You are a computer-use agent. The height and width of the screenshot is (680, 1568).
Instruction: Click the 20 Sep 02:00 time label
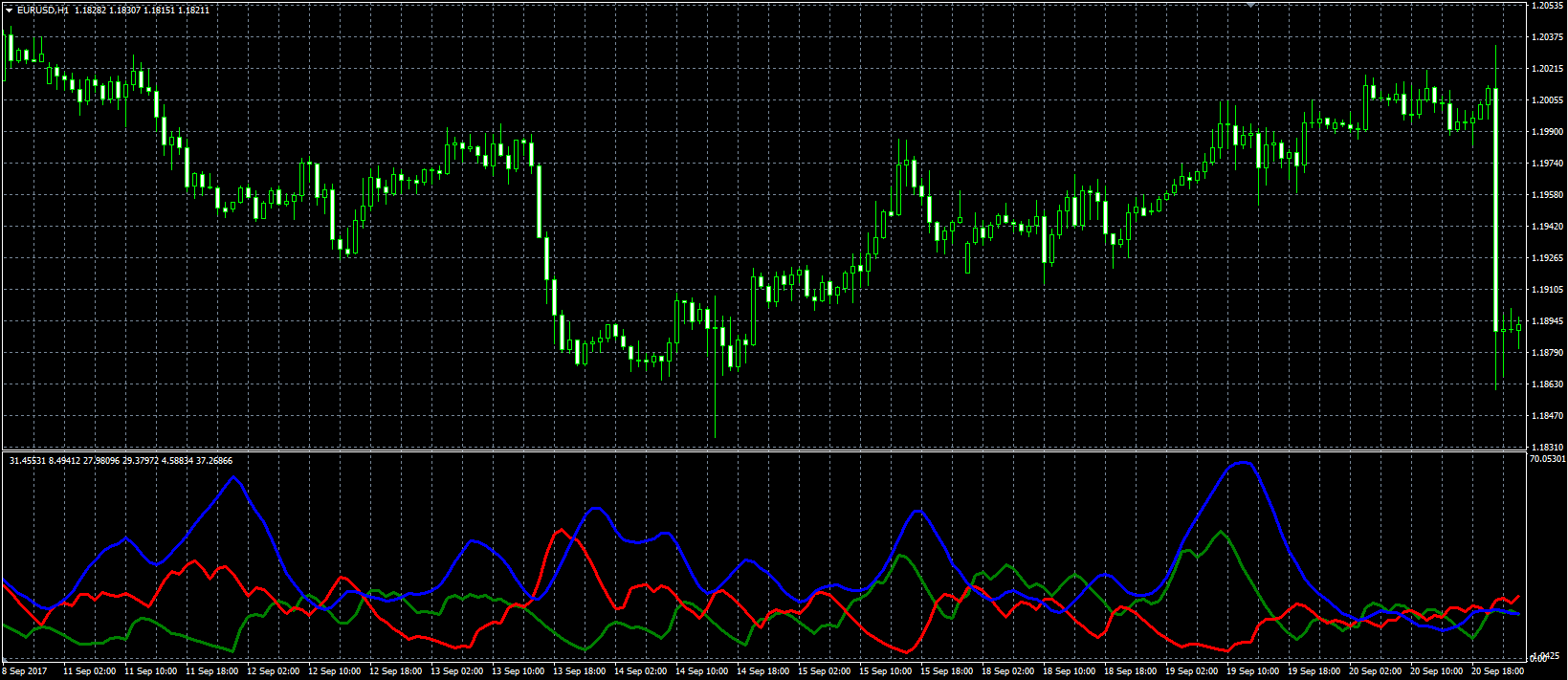click(1375, 671)
